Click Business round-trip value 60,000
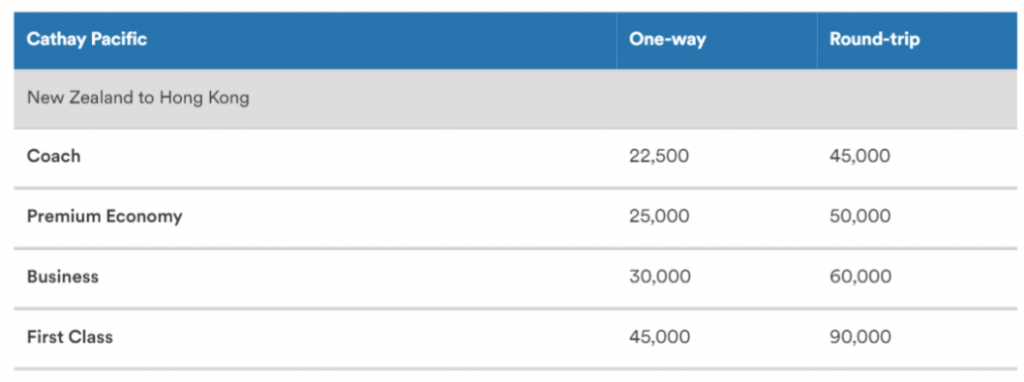1024x382 pixels. point(859,277)
